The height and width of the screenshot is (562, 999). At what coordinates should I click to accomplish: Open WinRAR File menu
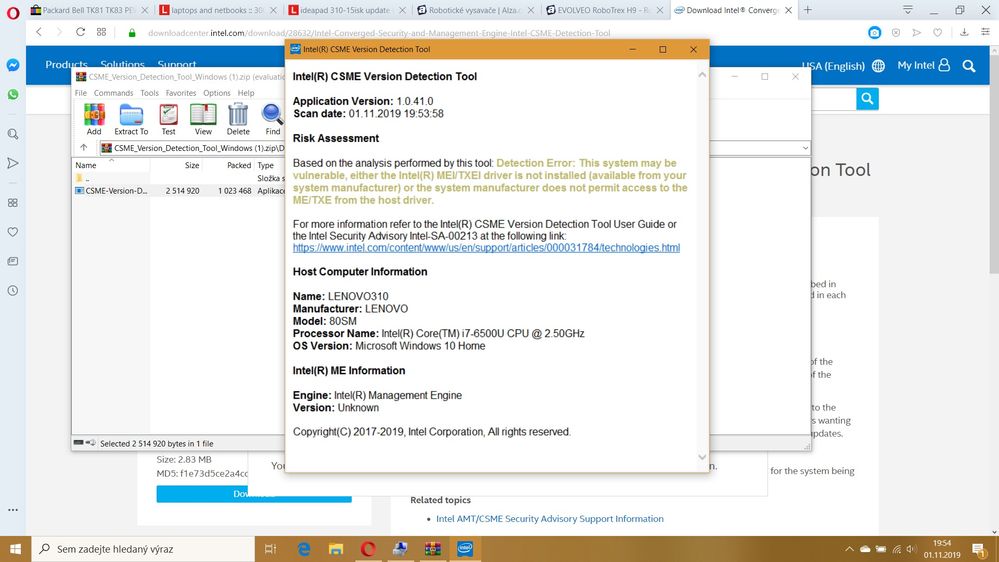[x=81, y=93]
